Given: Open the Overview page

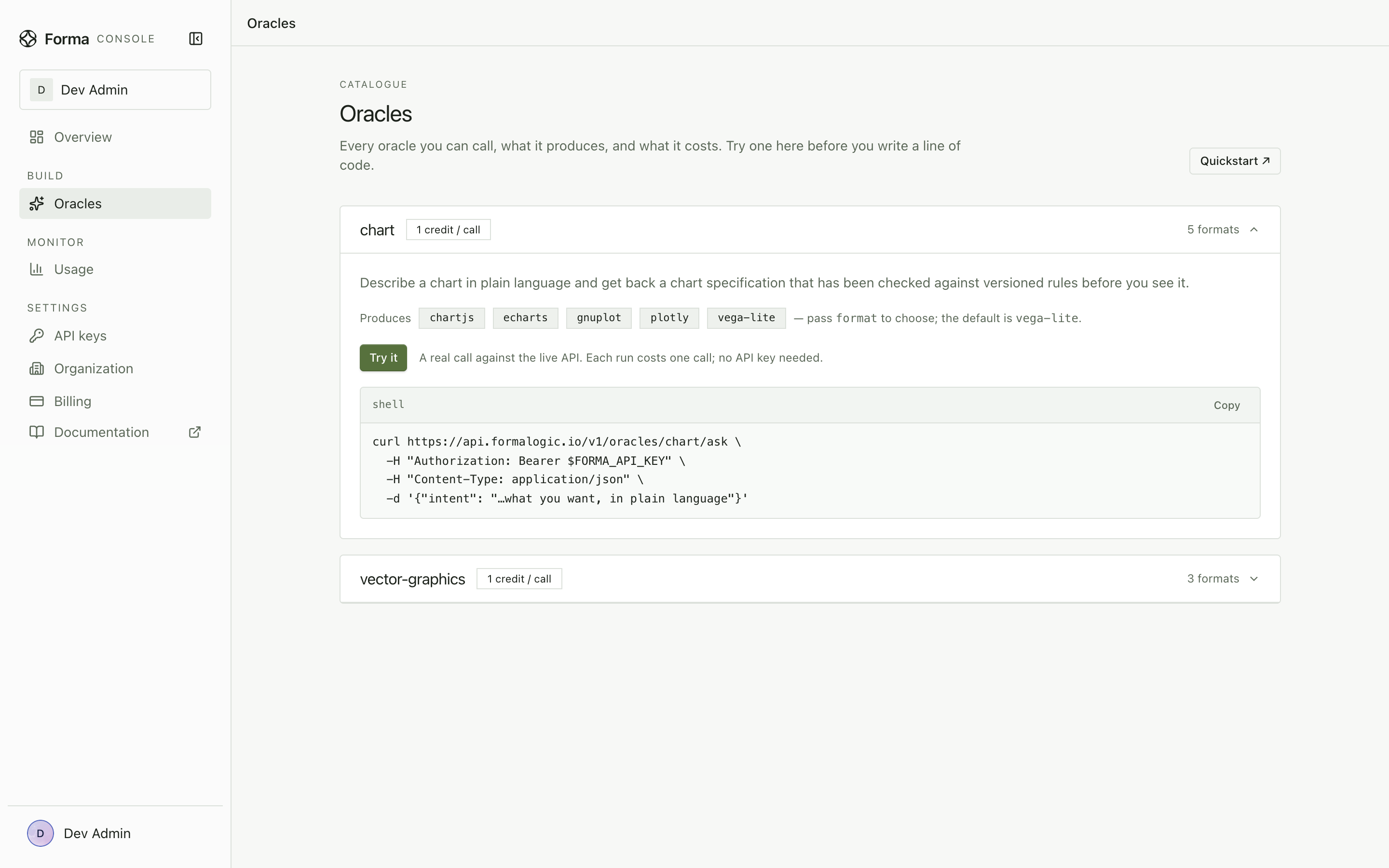Looking at the screenshot, I should 115,137.
